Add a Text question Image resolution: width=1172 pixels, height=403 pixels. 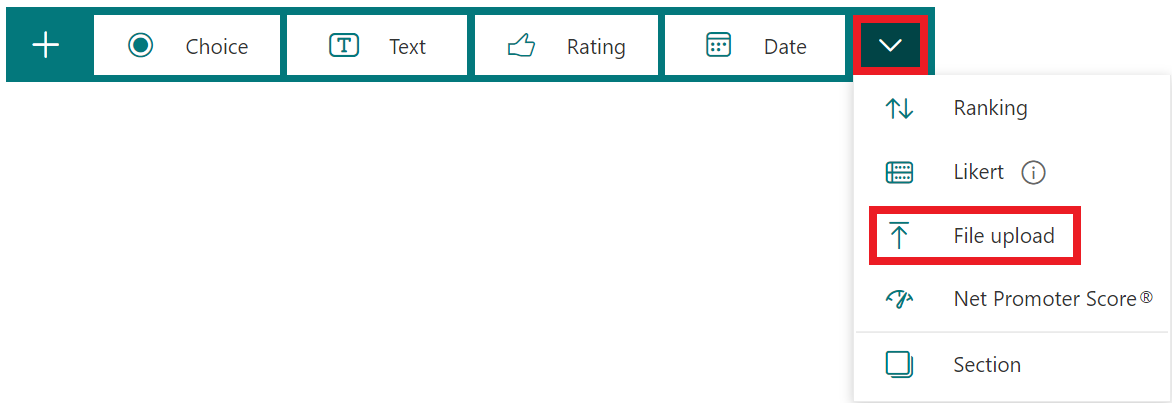click(377, 46)
